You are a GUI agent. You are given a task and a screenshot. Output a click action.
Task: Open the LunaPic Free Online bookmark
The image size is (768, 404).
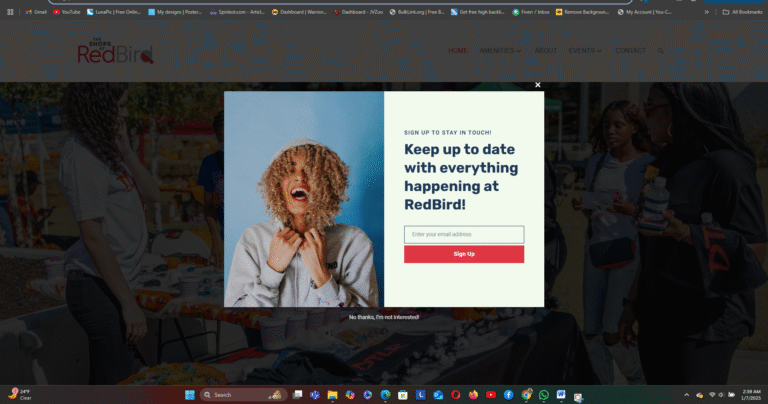pyautogui.click(x=114, y=12)
